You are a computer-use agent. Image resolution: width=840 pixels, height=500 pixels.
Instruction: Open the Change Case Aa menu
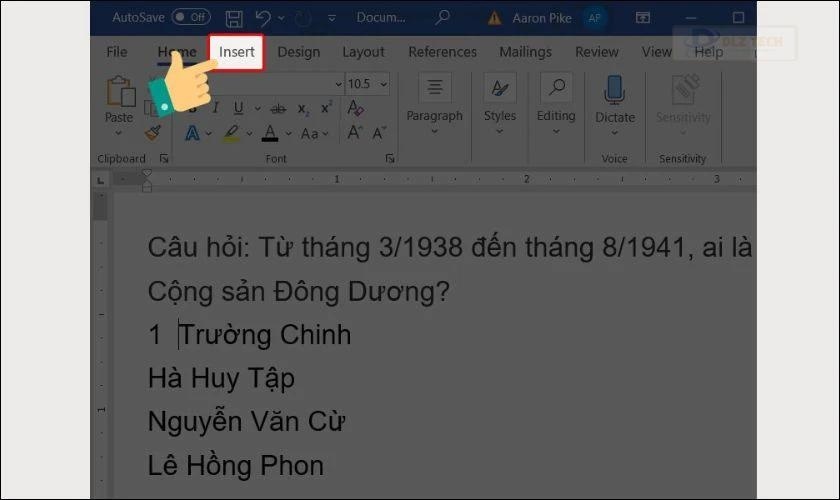coord(314,133)
